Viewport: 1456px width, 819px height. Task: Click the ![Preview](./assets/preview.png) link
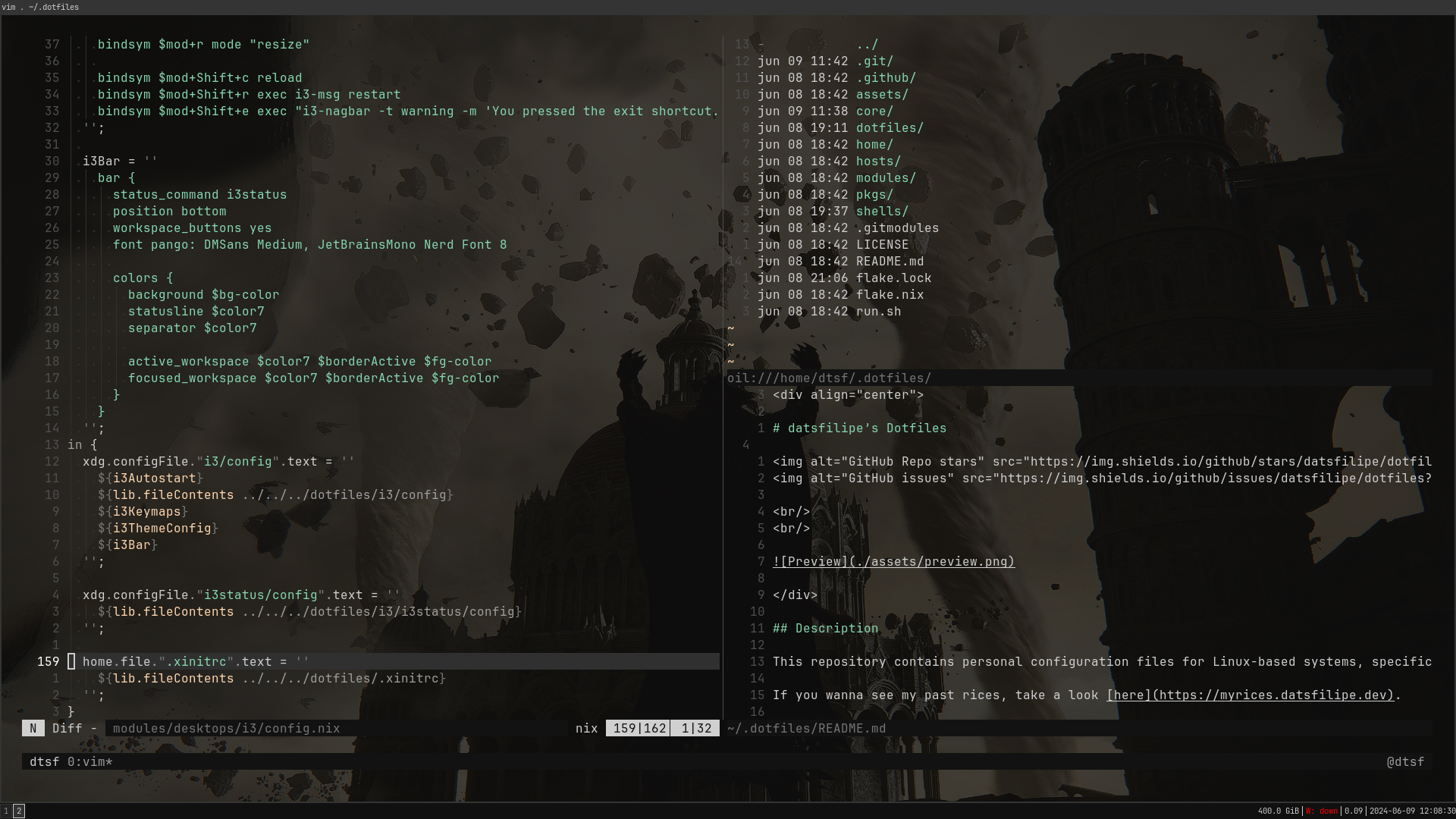[893, 562]
